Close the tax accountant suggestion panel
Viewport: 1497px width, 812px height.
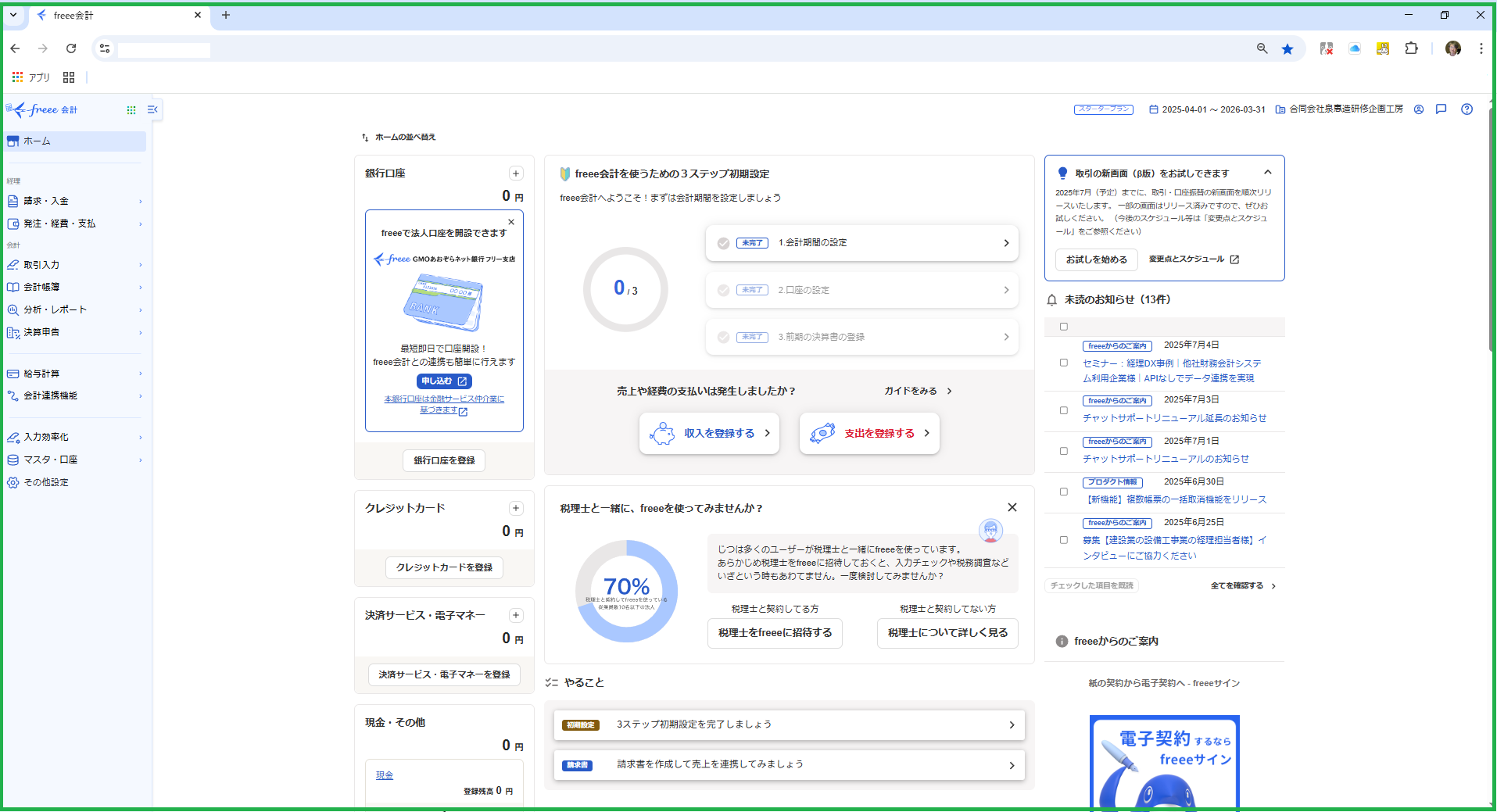[1012, 508]
